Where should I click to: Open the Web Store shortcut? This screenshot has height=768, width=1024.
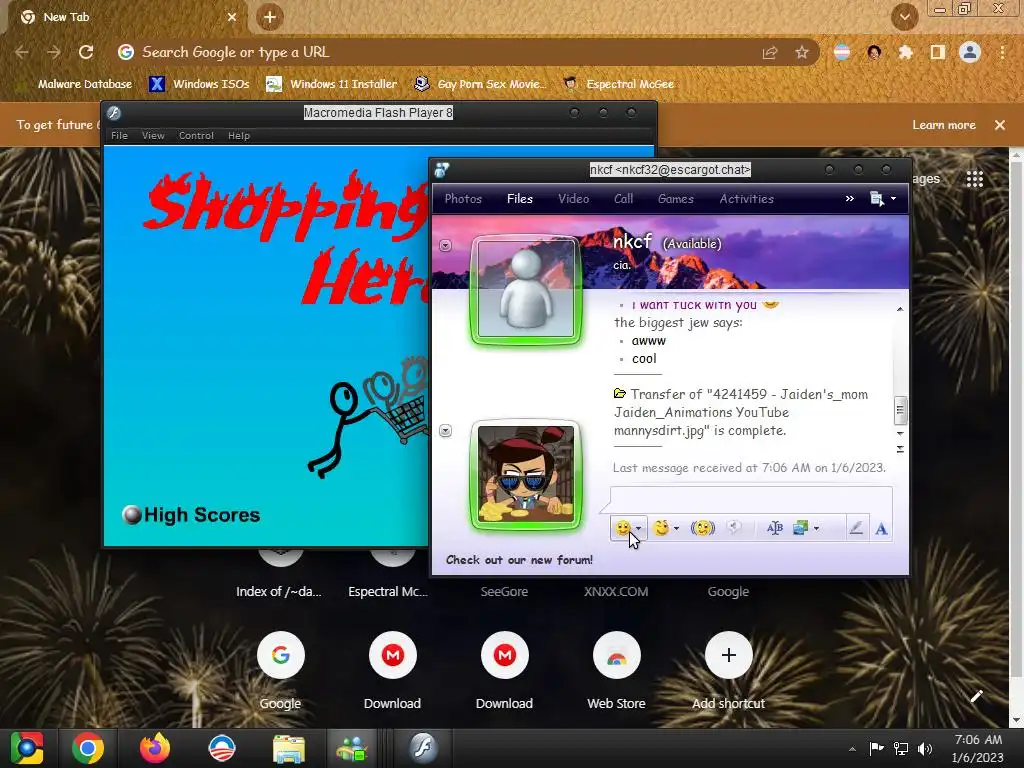pyautogui.click(x=616, y=671)
